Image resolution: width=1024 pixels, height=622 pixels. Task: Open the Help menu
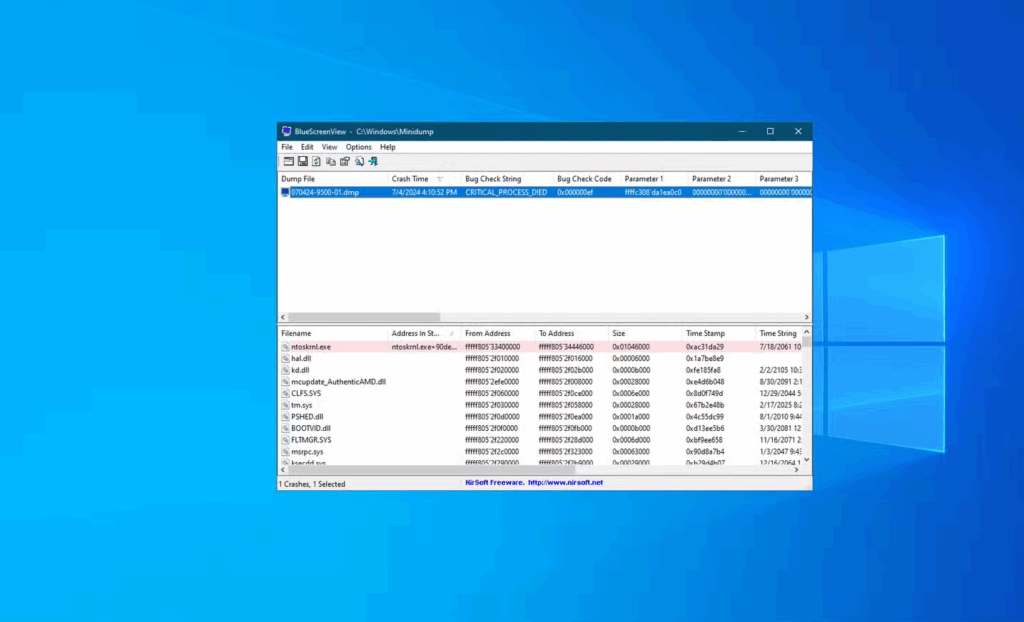coord(388,147)
